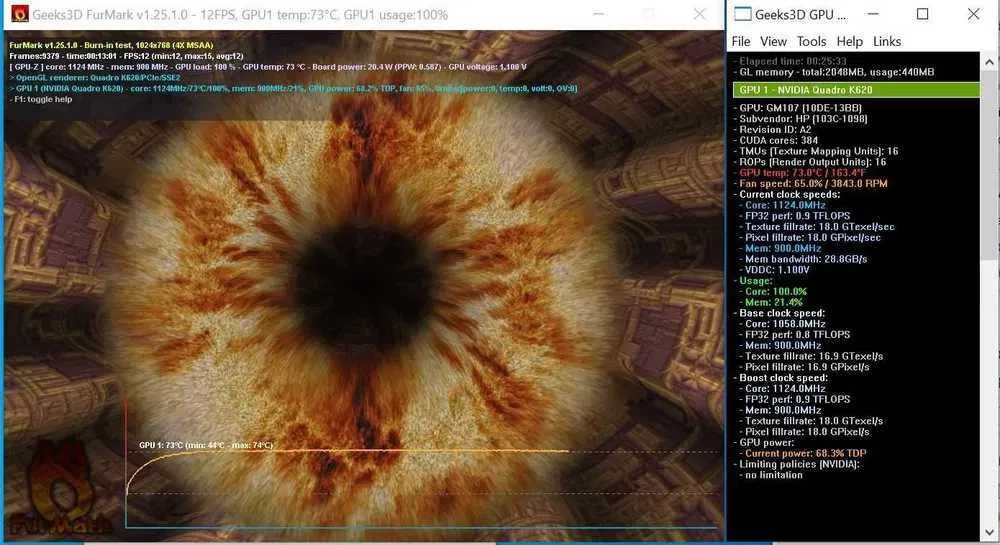
Task: Click the cyan 'GPU 1 (NVIDIA Quadro K620)' overlay line
Action: point(293,89)
